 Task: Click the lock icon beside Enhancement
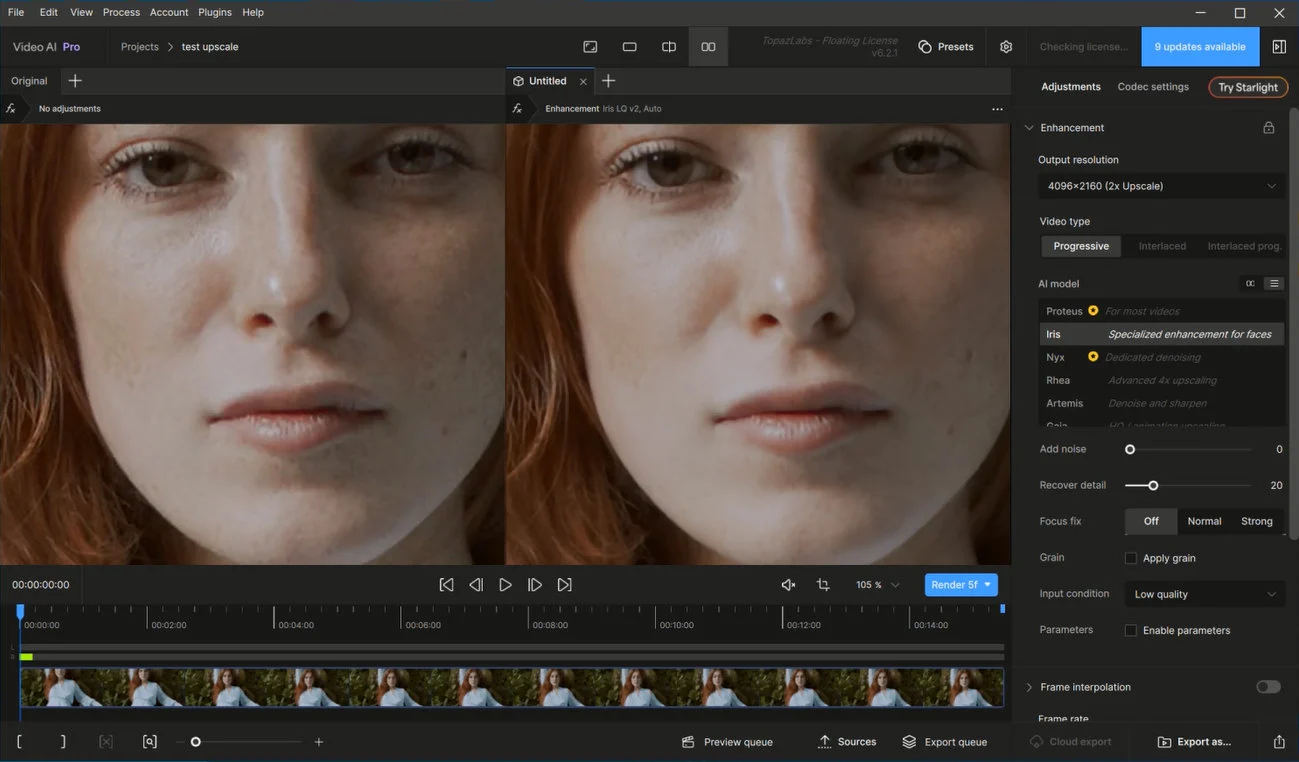[x=1268, y=128]
